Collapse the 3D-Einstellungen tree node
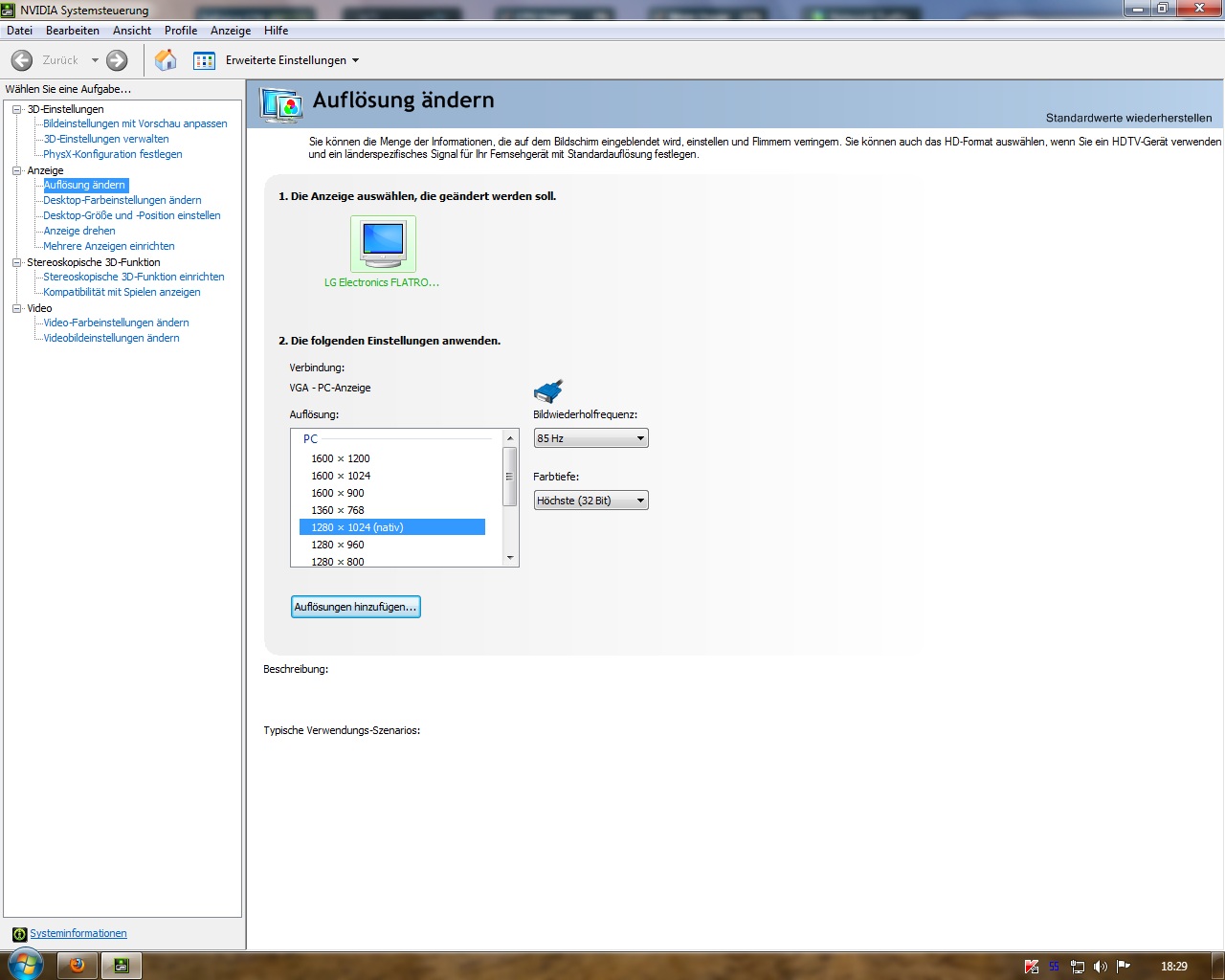Viewport: 1225px width, 980px height. click(x=16, y=109)
